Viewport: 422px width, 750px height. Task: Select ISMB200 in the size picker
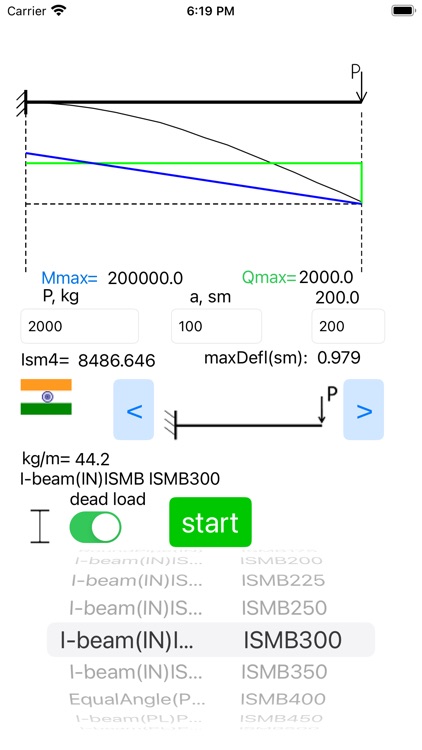(x=281, y=560)
